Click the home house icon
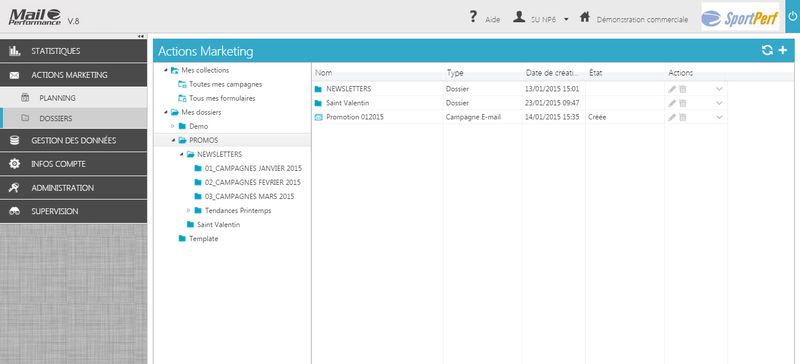The height and width of the screenshot is (364, 800). pos(585,17)
